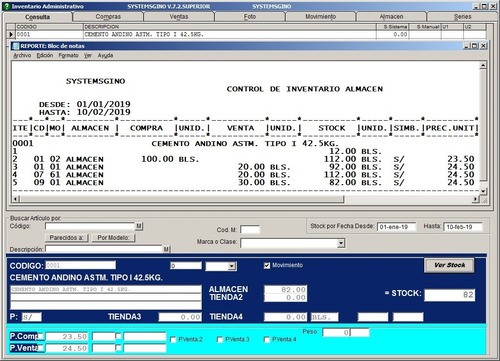This screenshot has height=361, width=500.
Task: Open the Ventas tab
Action: point(179,17)
